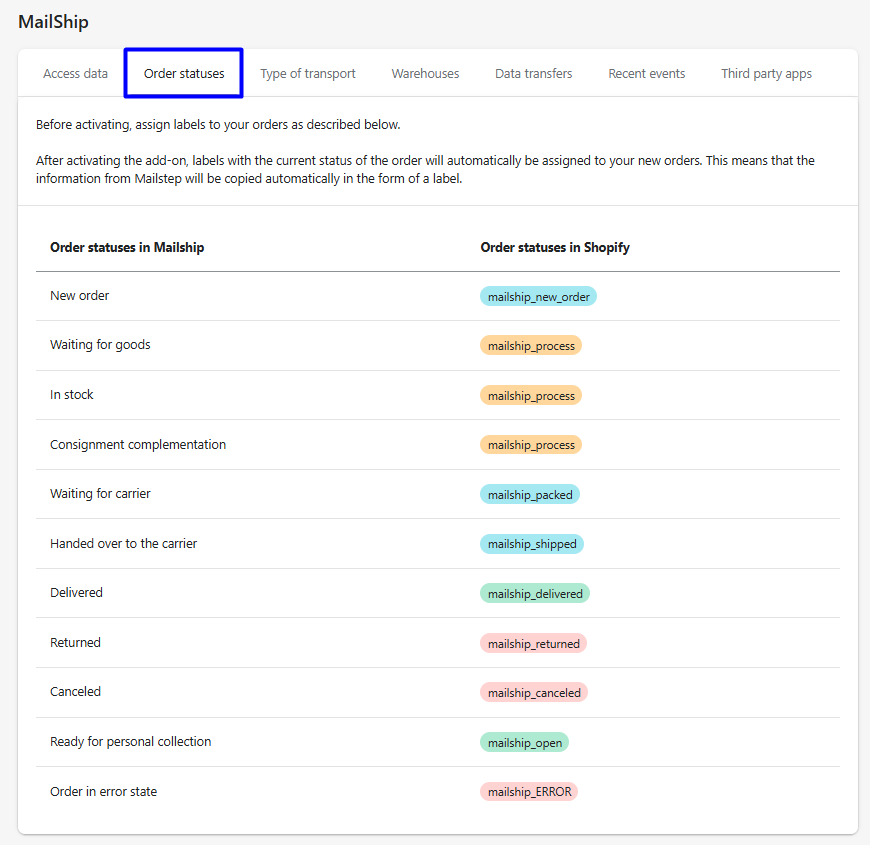Viewport: 870px width, 845px height.
Task: Click the mailship_canceled label
Action: tap(534, 692)
